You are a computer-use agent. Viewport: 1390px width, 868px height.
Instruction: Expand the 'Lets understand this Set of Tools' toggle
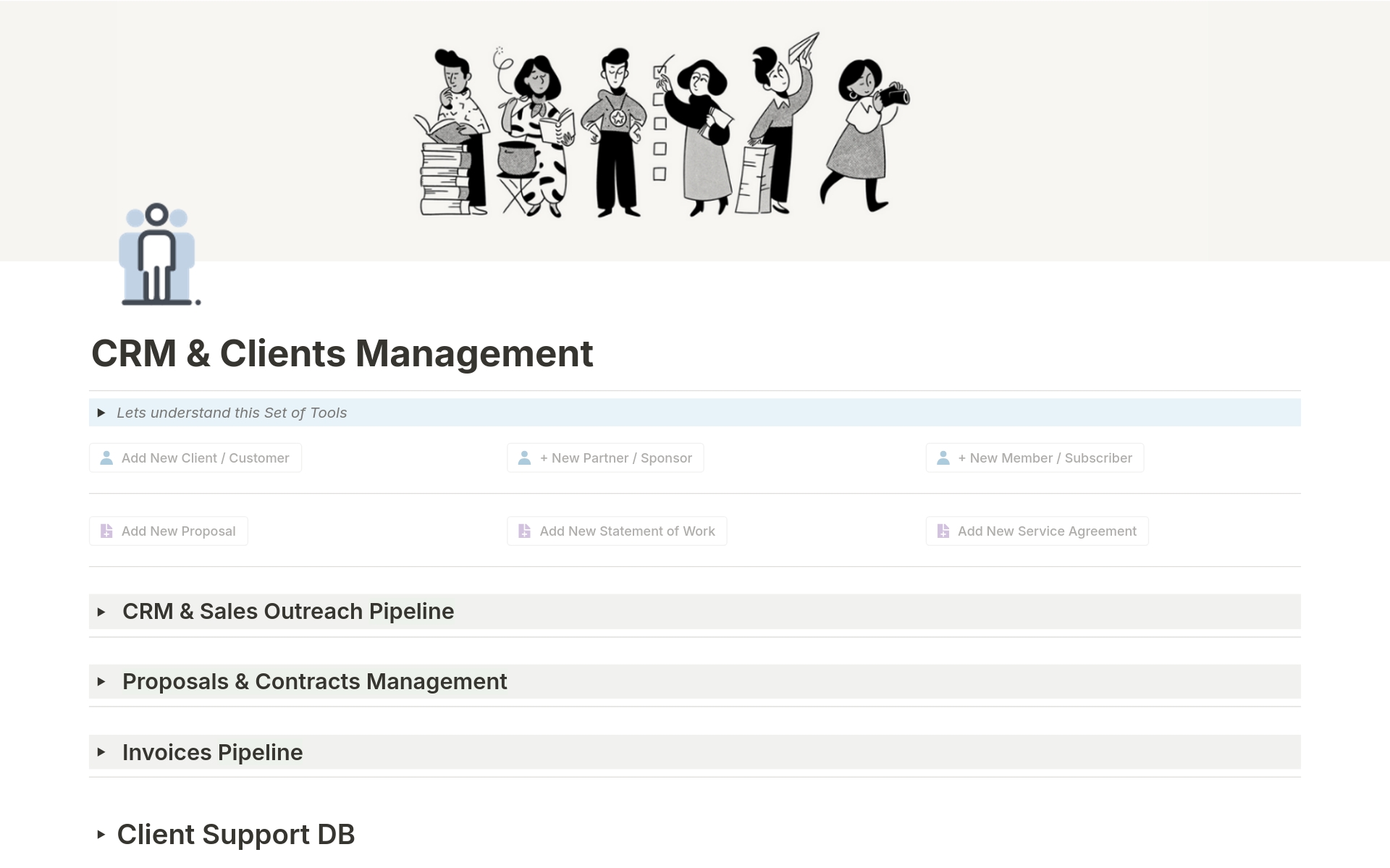tap(101, 413)
